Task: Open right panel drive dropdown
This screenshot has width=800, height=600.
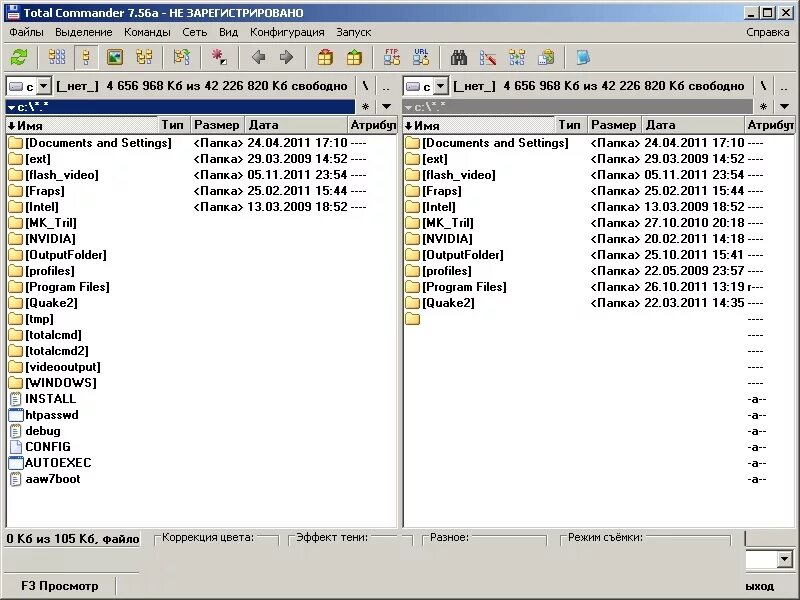Action: [x=441, y=86]
